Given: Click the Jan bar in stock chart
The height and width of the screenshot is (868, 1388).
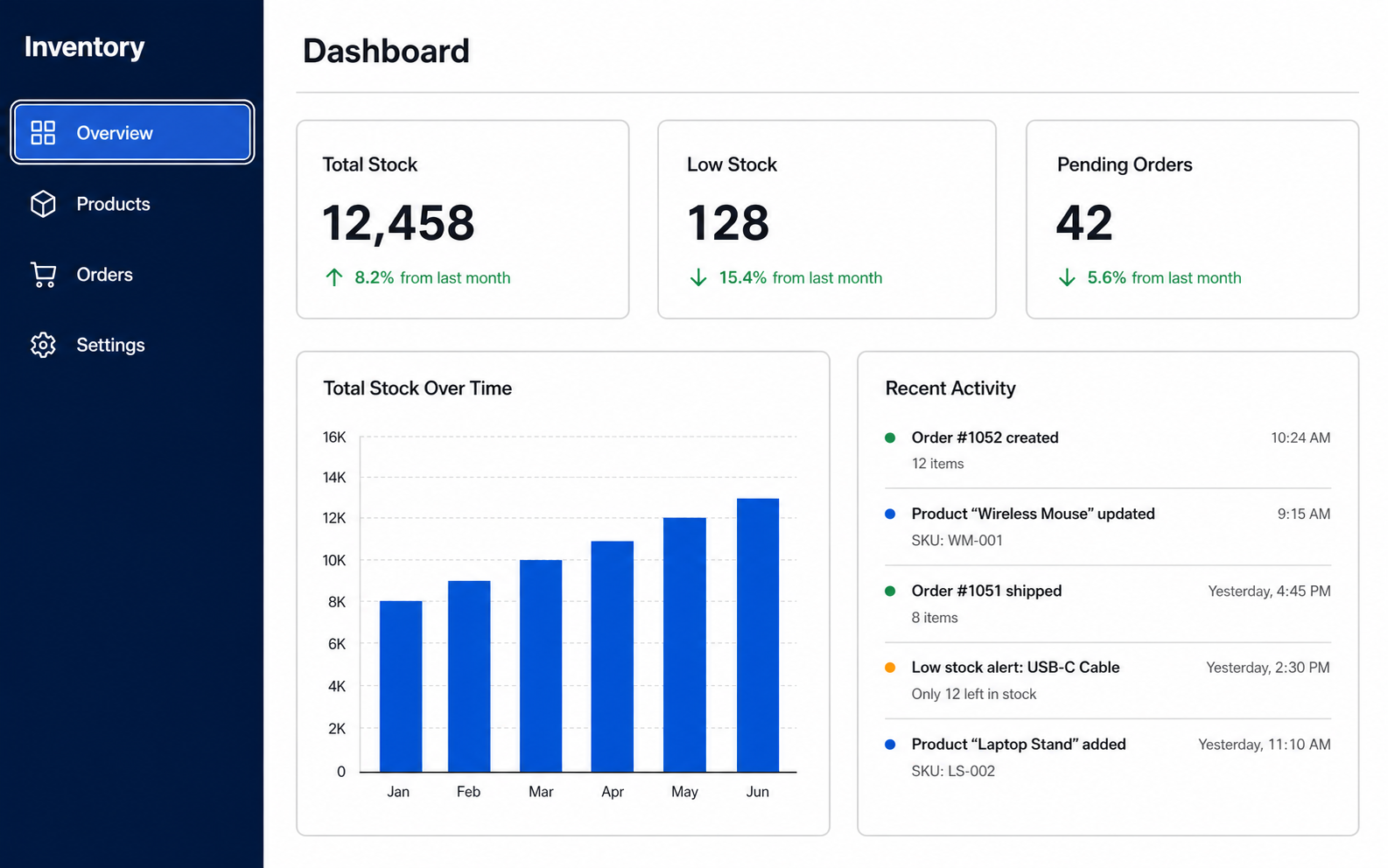Looking at the screenshot, I should tap(401, 686).
